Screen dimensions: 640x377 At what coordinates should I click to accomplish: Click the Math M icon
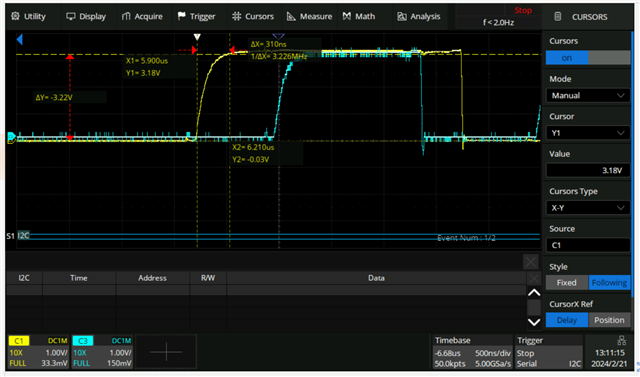(x=347, y=16)
